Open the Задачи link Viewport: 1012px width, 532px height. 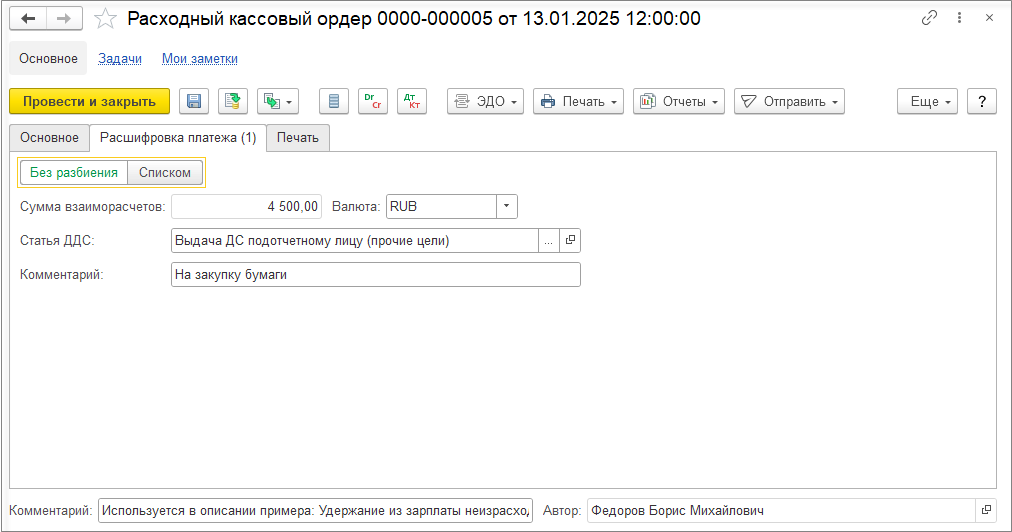(x=120, y=59)
